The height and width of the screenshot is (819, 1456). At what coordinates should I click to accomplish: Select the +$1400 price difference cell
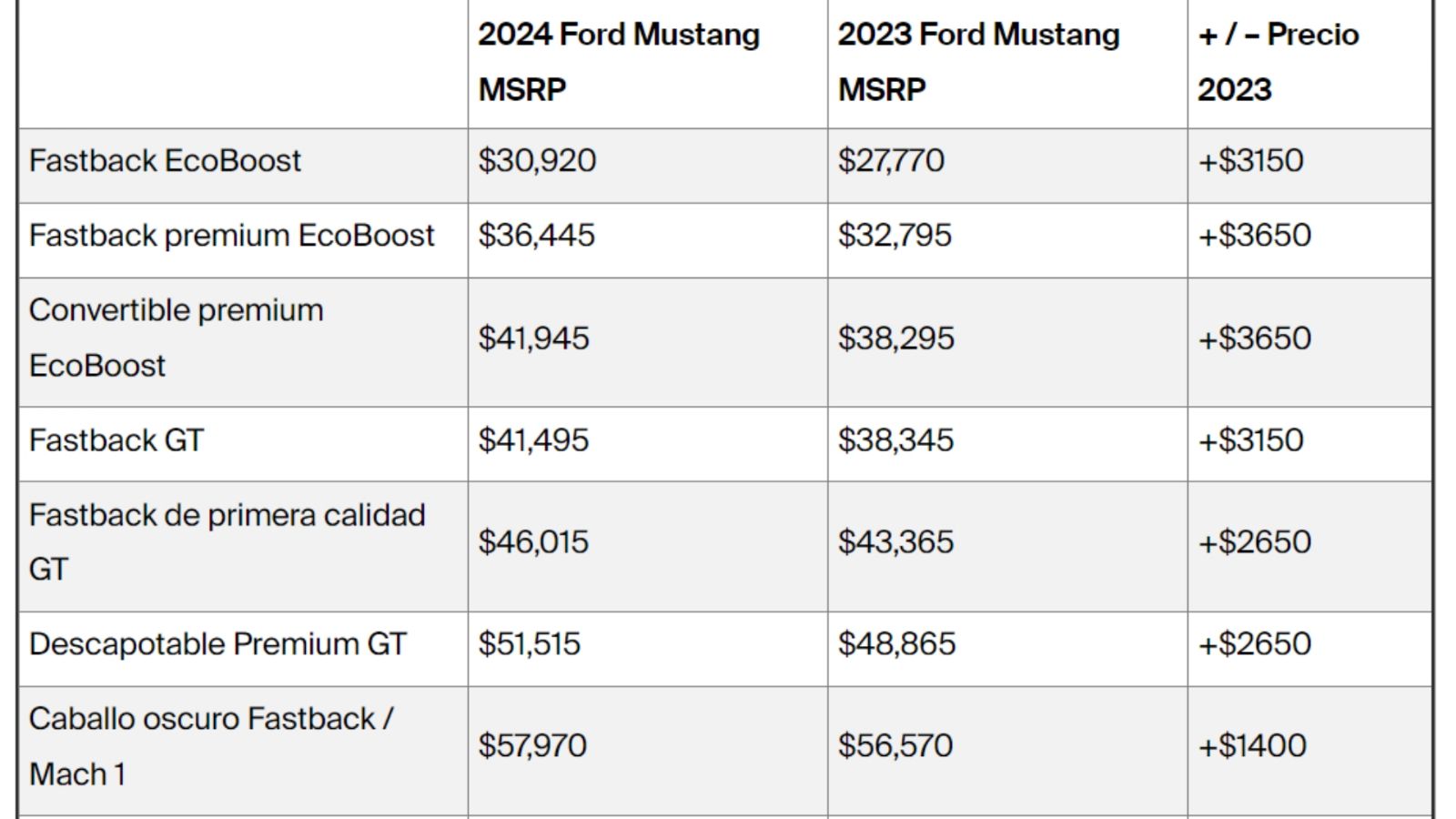[x=1251, y=746]
